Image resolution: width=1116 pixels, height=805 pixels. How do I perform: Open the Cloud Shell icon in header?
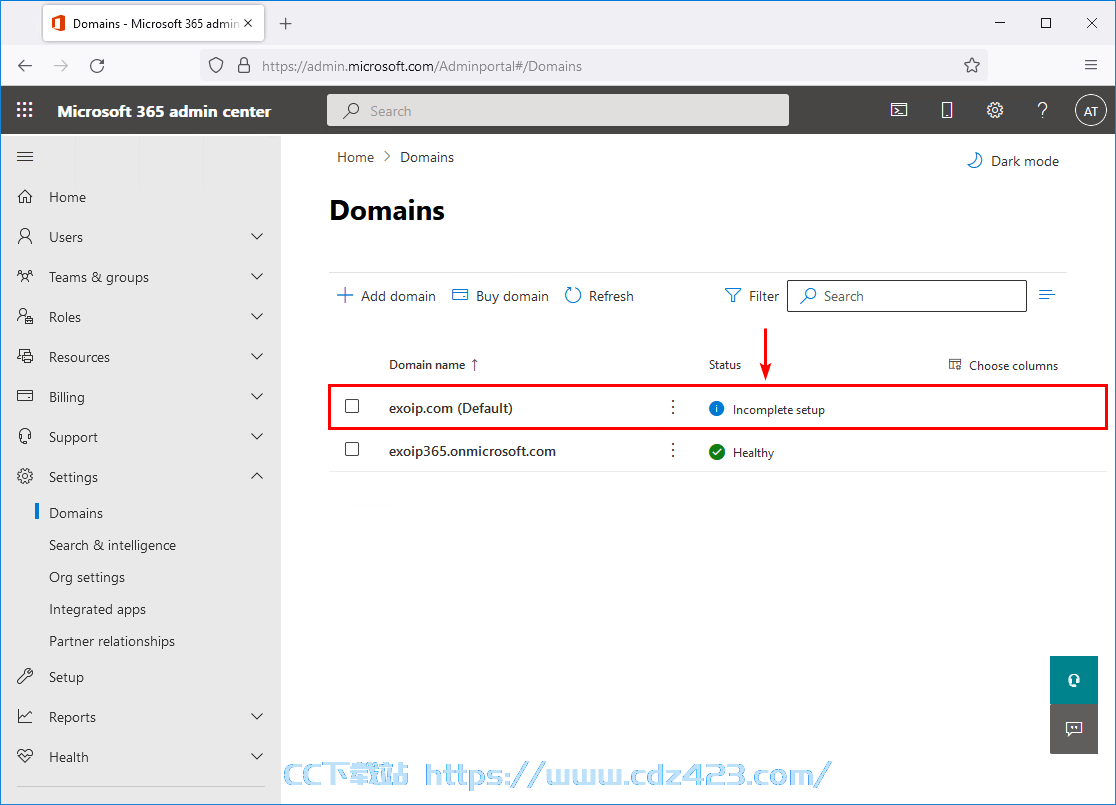pos(899,110)
